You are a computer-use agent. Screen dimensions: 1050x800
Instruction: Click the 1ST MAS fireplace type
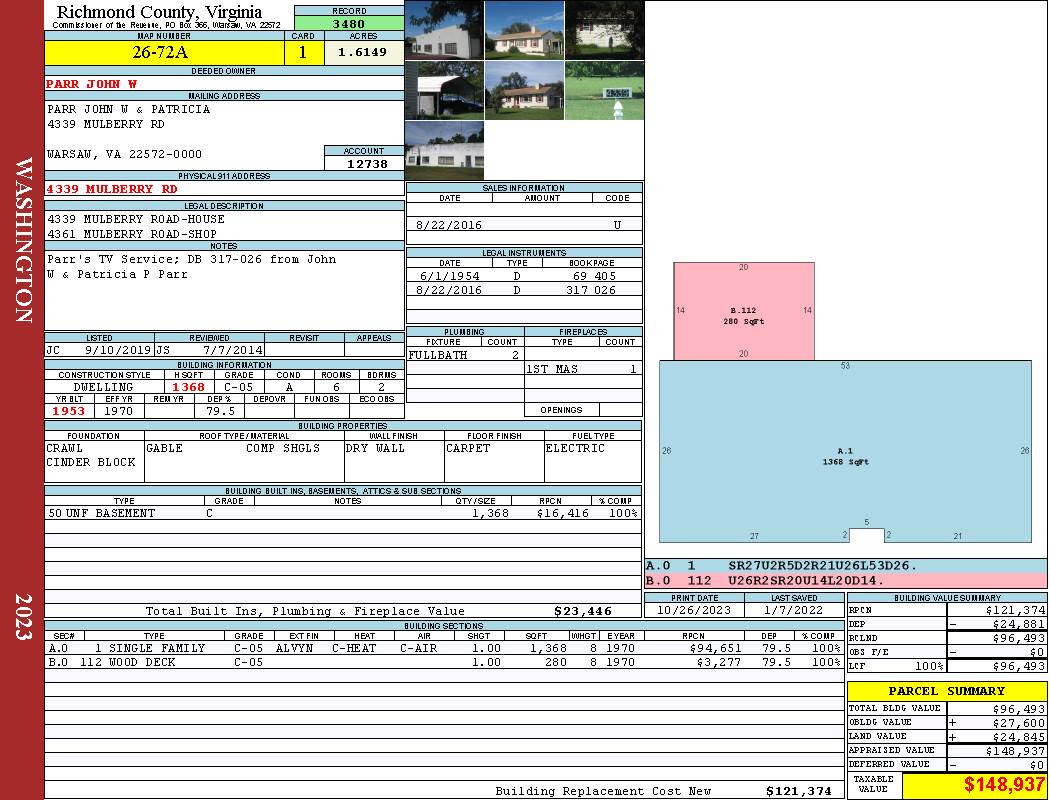[552, 369]
